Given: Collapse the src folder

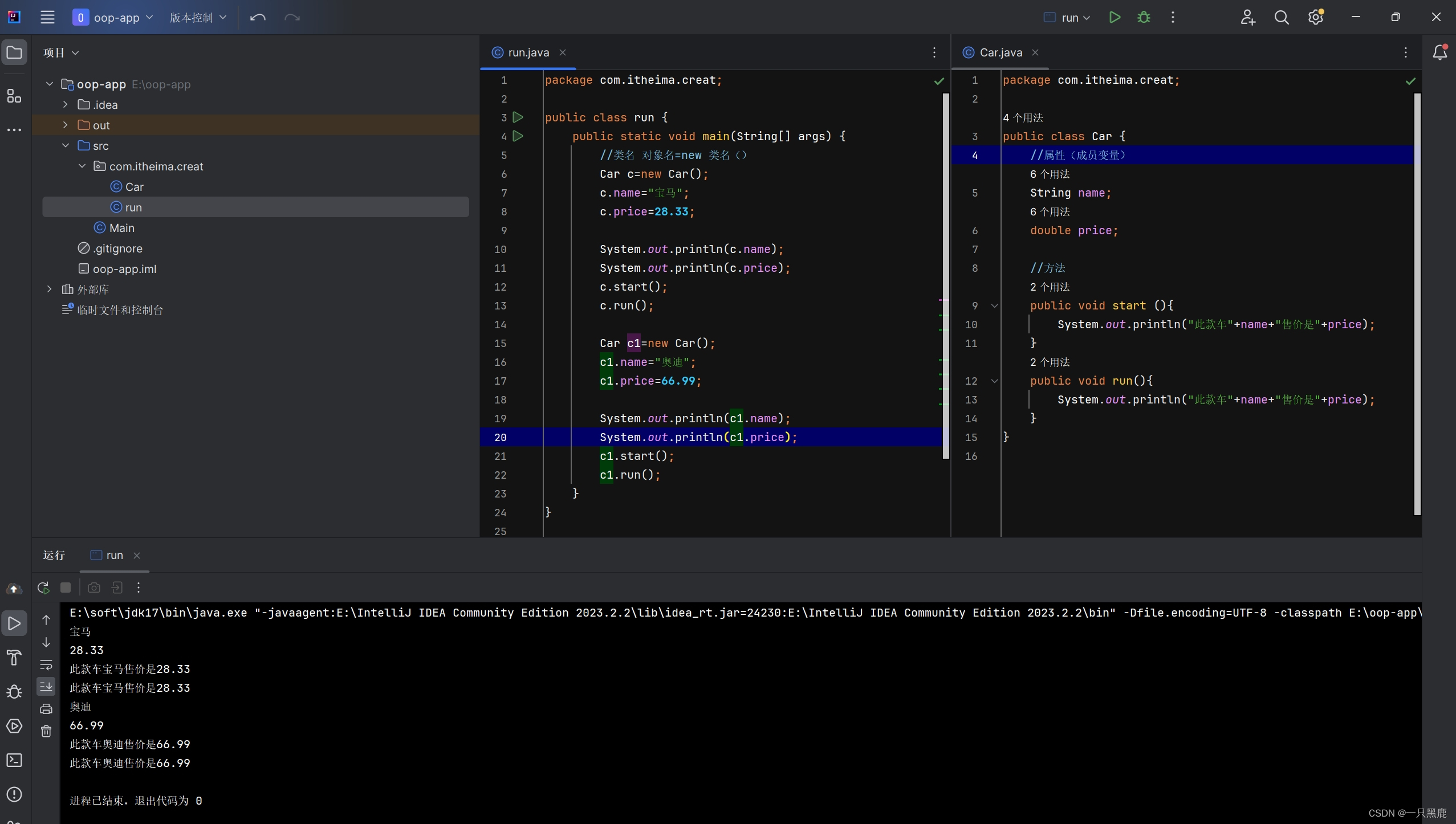Looking at the screenshot, I should click(66, 145).
